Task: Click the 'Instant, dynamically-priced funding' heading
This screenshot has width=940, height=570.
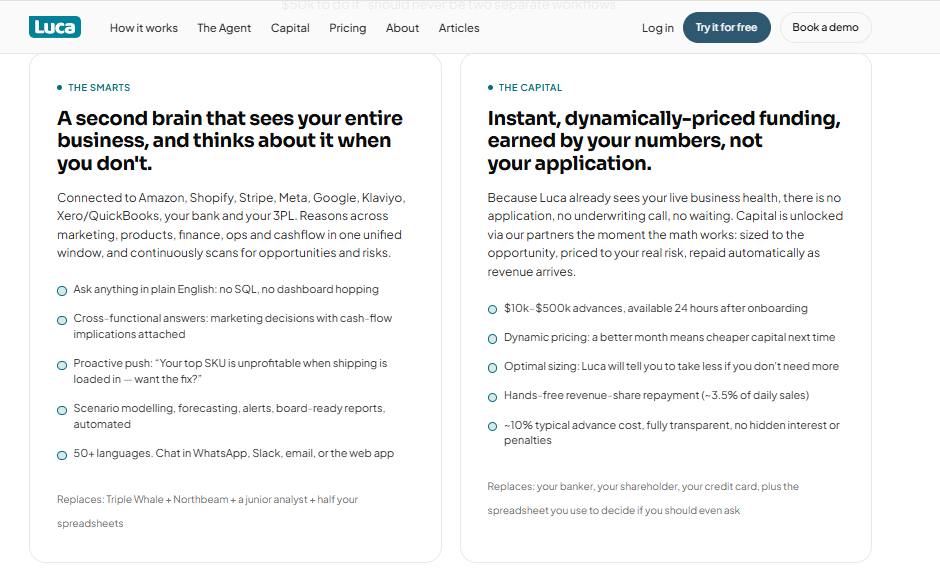Action: coord(664,140)
